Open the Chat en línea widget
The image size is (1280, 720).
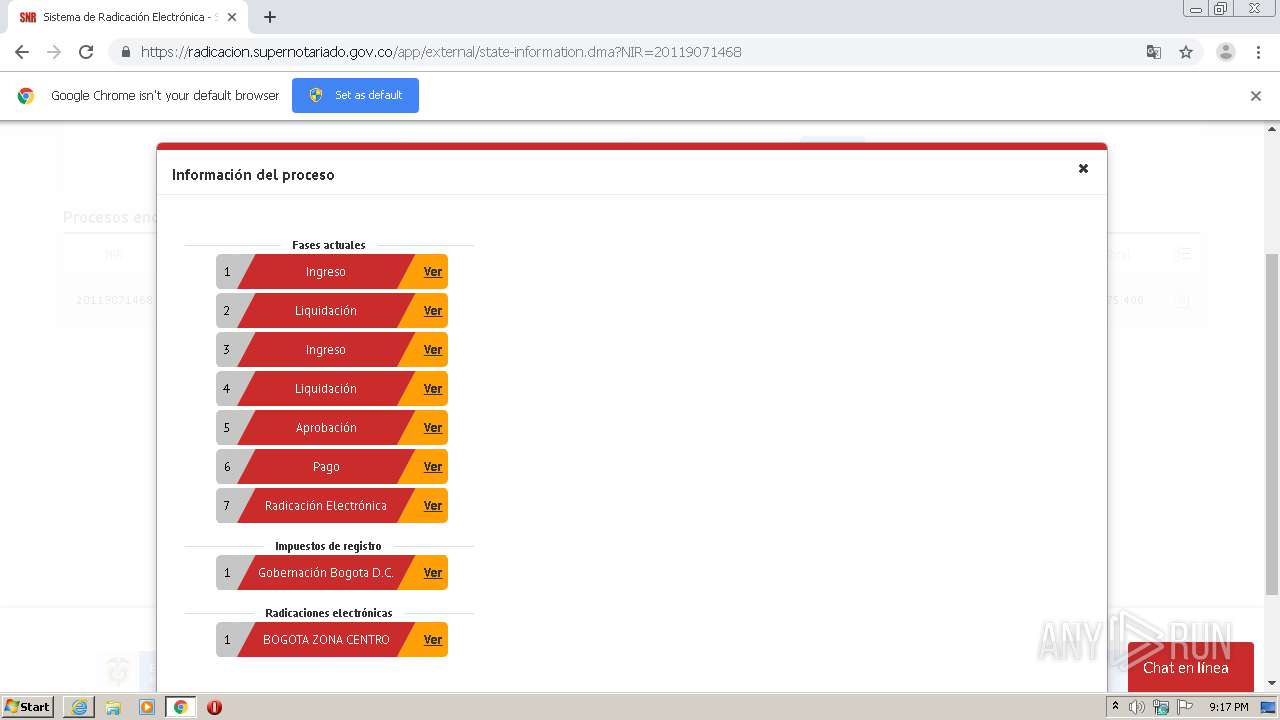click(x=1190, y=666)
